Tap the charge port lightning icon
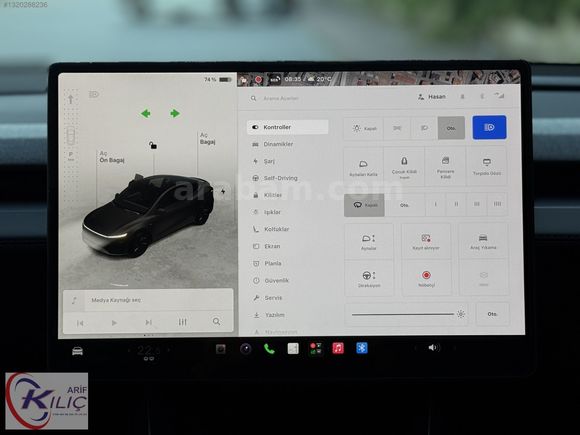 [x=223, y=191]
